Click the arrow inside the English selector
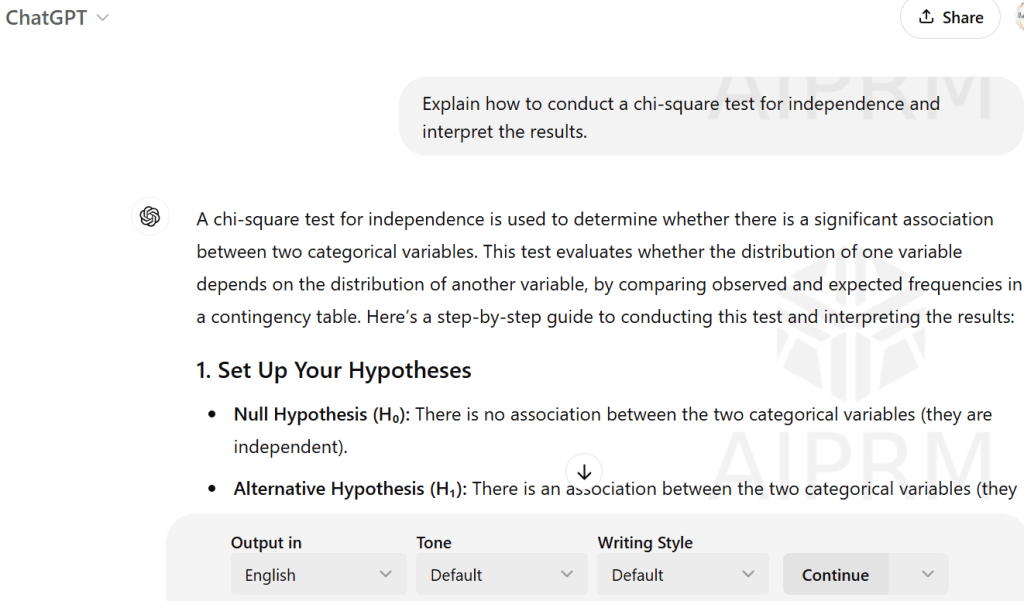 point(386,575)
